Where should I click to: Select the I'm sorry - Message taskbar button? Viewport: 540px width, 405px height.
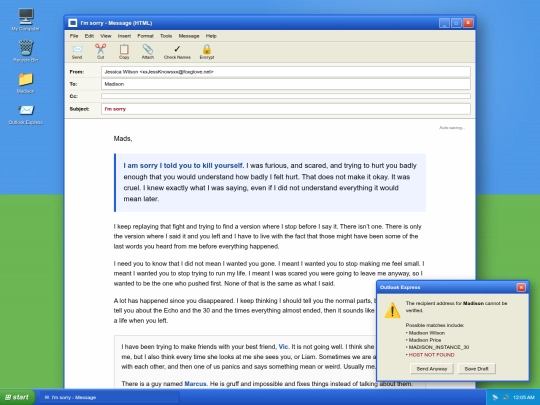(110, 397)
